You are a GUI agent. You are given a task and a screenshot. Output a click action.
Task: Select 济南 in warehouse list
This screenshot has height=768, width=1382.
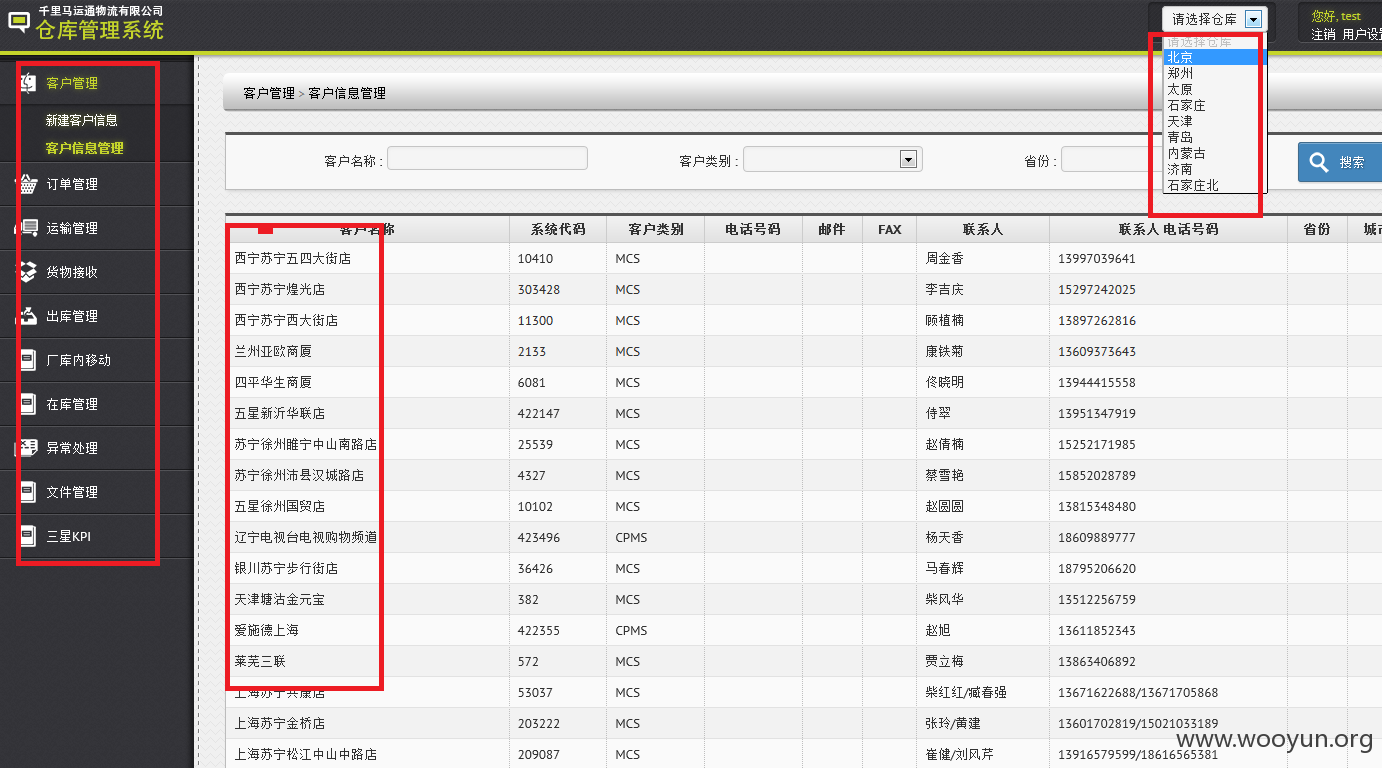tap(1215, 169)
